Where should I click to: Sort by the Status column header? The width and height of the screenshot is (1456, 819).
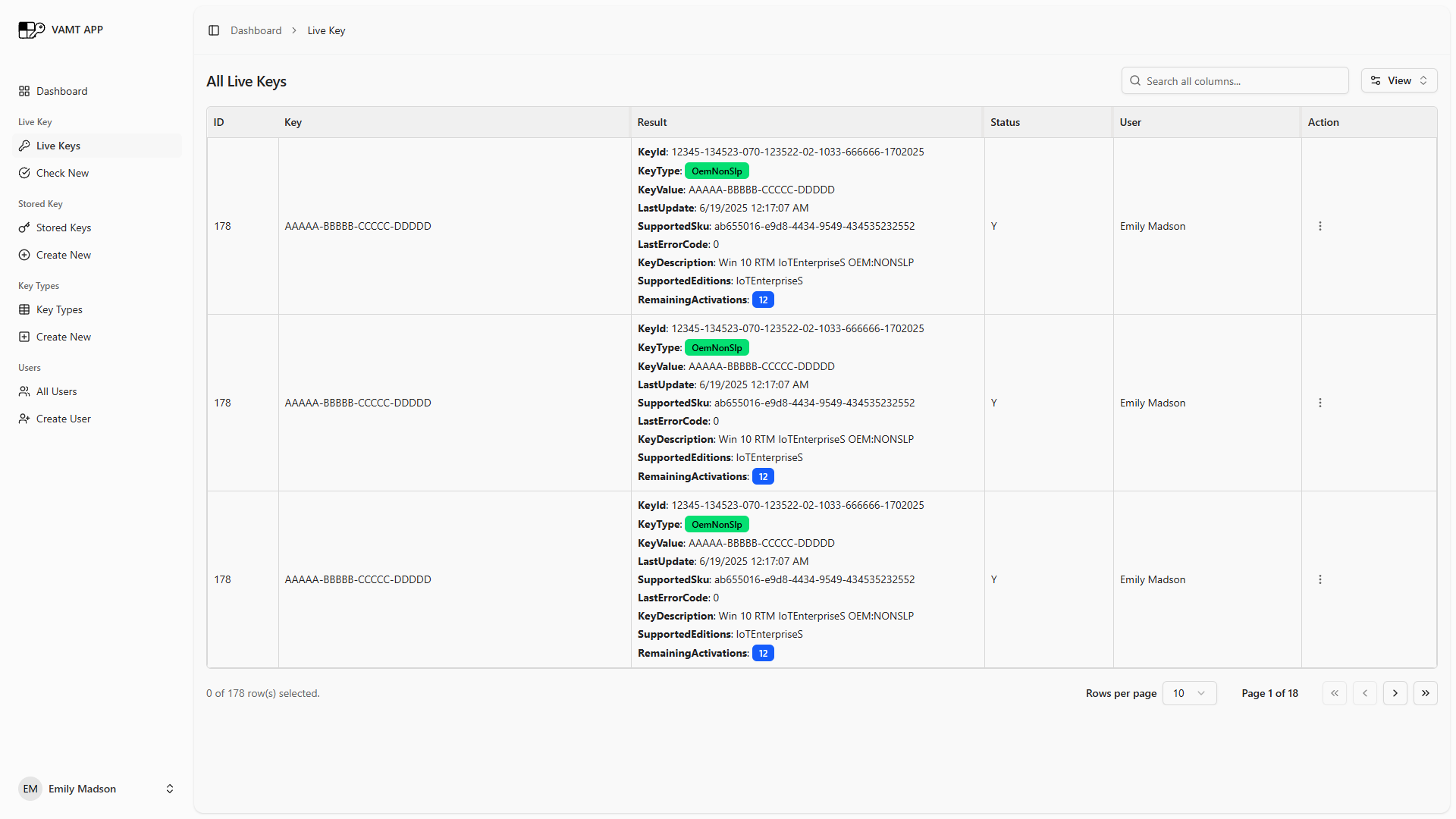tap(1005, 122)
